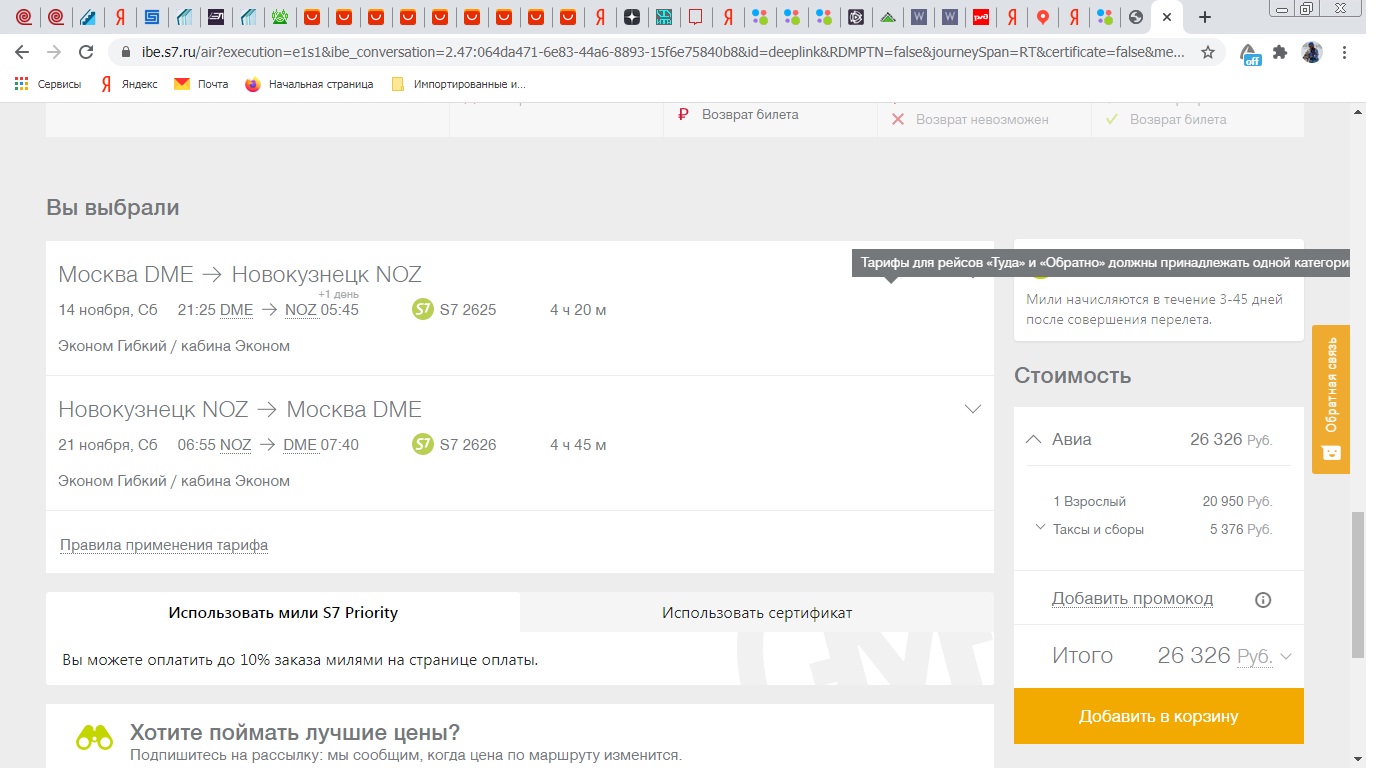This screenshot has height=774, width=1383.
Task: Open the extension with the 'off' badge
Action: click(1250, 53)
